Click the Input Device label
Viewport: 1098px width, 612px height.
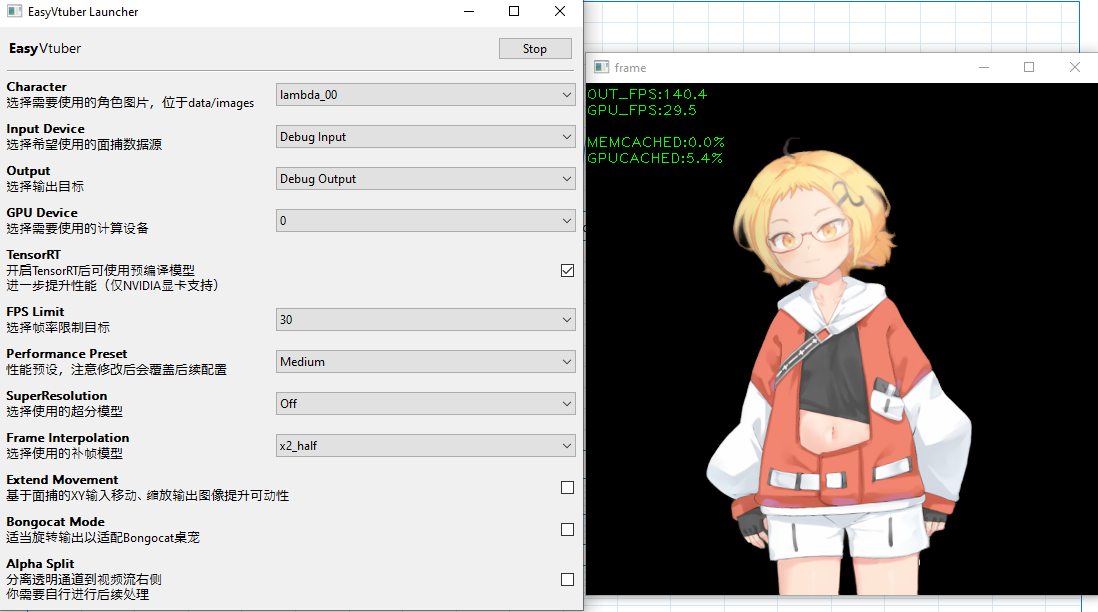click(46, 129)
